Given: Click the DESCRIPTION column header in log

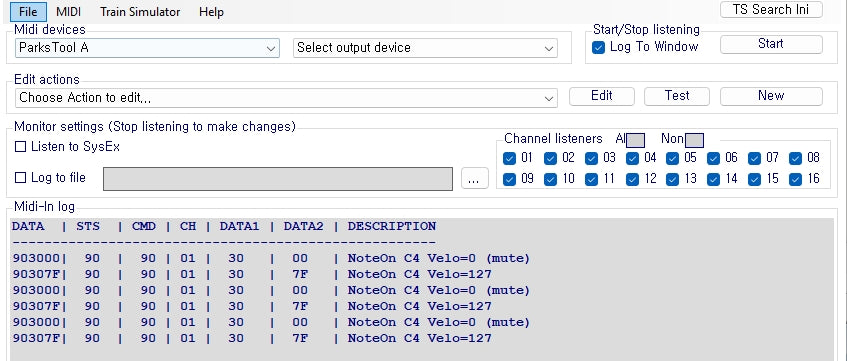Looking at the screenshot, I should coord(392,226).
